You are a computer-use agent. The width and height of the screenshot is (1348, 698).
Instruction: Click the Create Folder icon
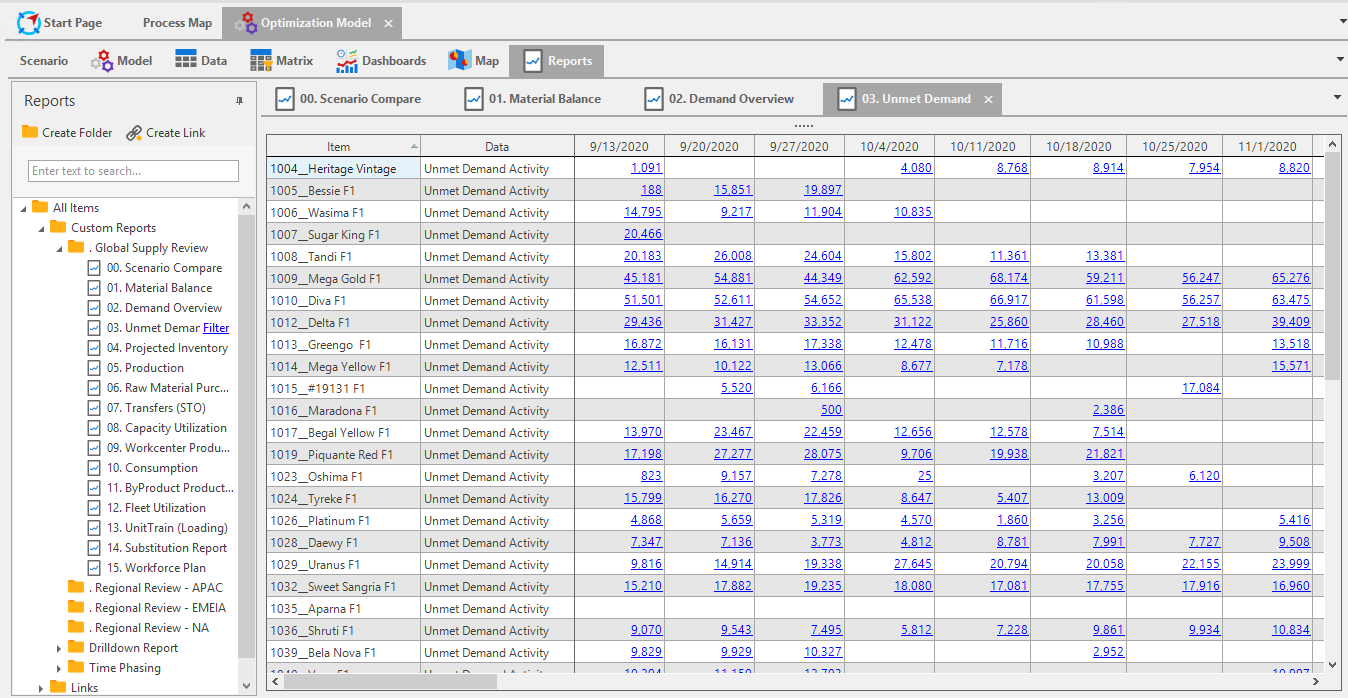[x=30, y=132]
